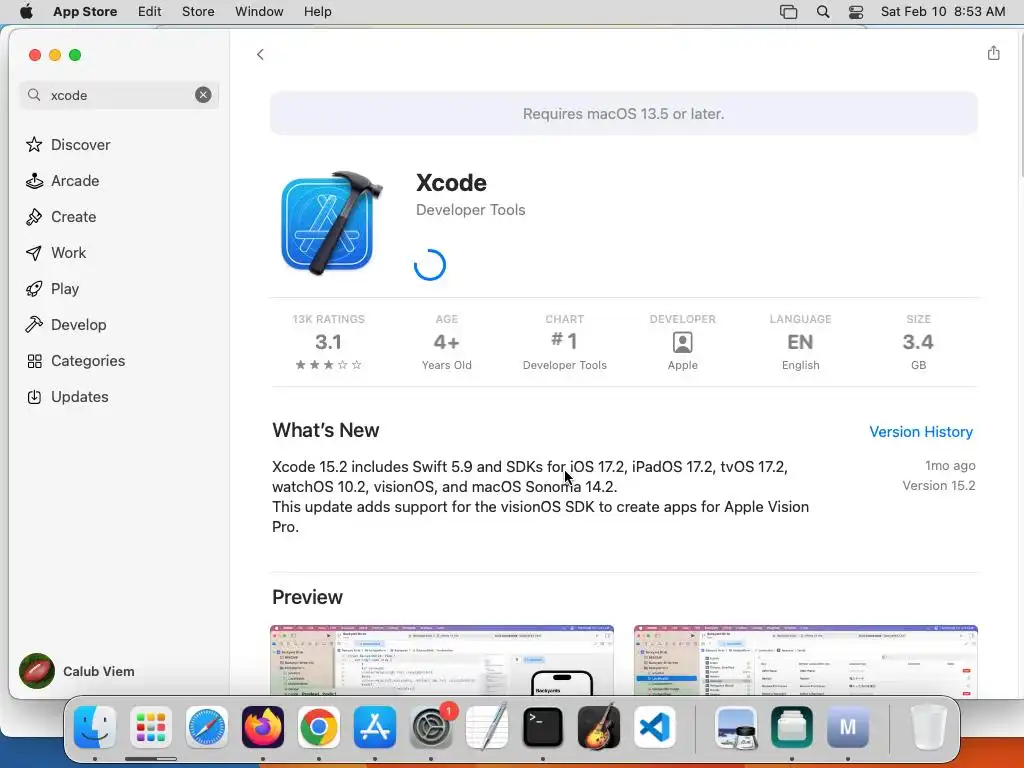Click the vertical scrollbar on right edge
Viewport: 1024px width, 768px height.
[x=1020, y=104]
